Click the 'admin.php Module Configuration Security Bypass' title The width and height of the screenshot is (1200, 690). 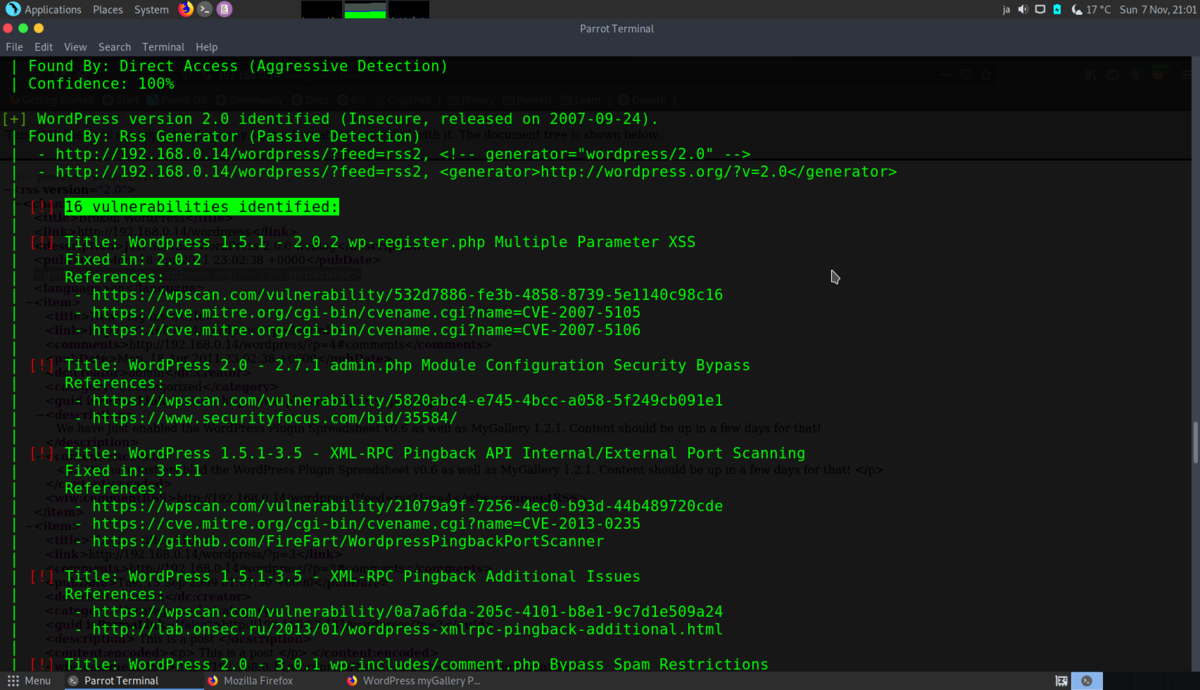coord(407,365)
